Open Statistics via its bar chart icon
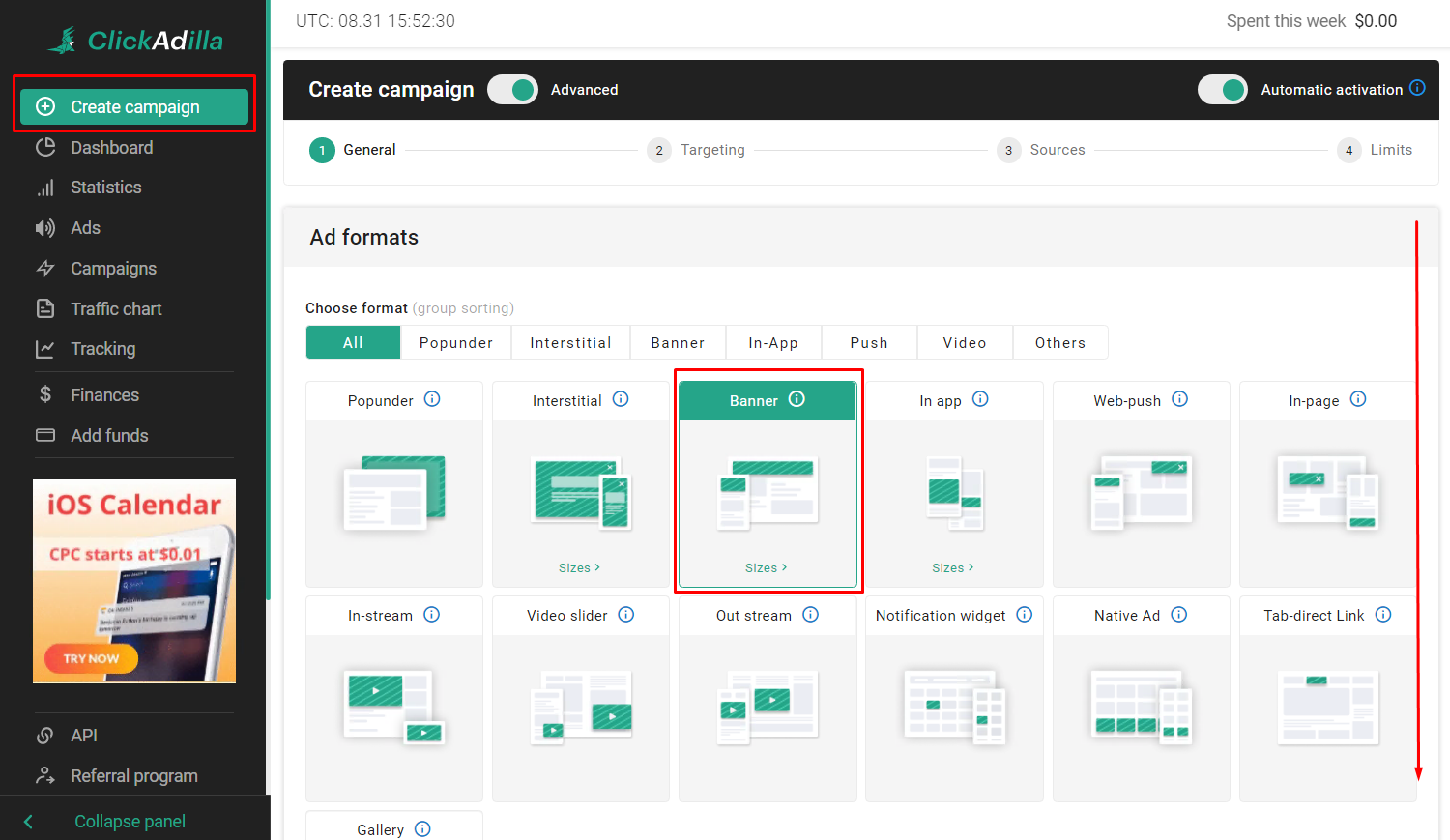Viewport: 1450px width, 840px height. pyautogui.click(x=45, y=188)
